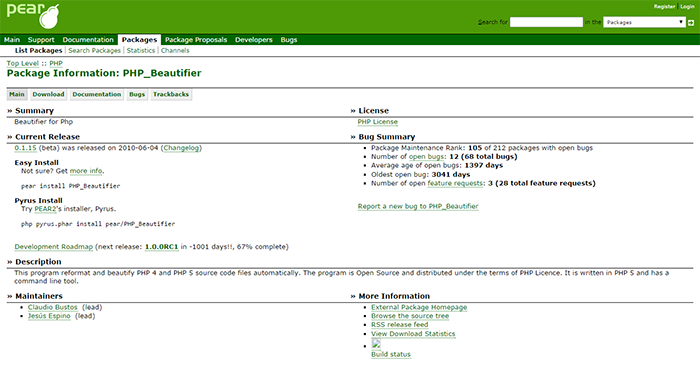Switch to the Download package tab
Image resolution: width=700 pixels, height=374 pixels.
[48, 94]
